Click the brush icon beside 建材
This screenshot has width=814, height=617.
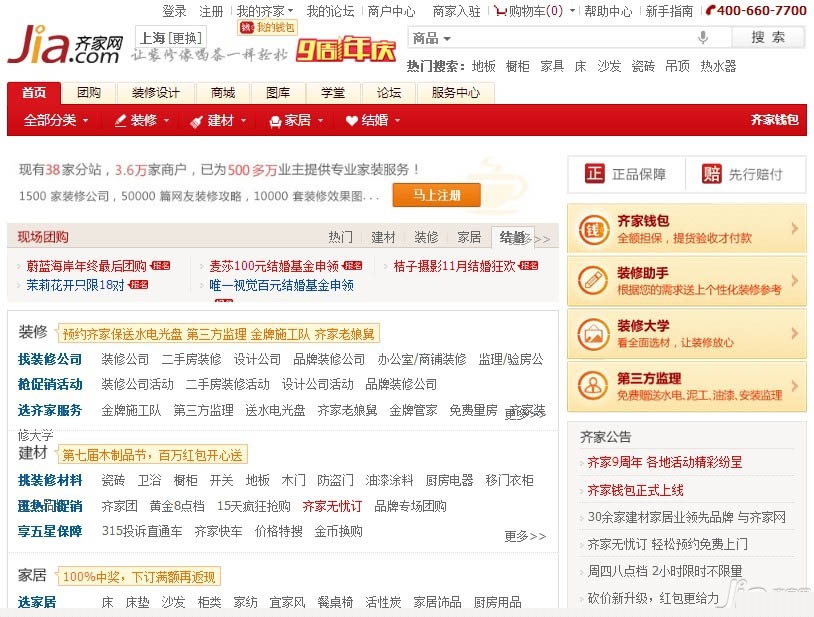[196, 121]
